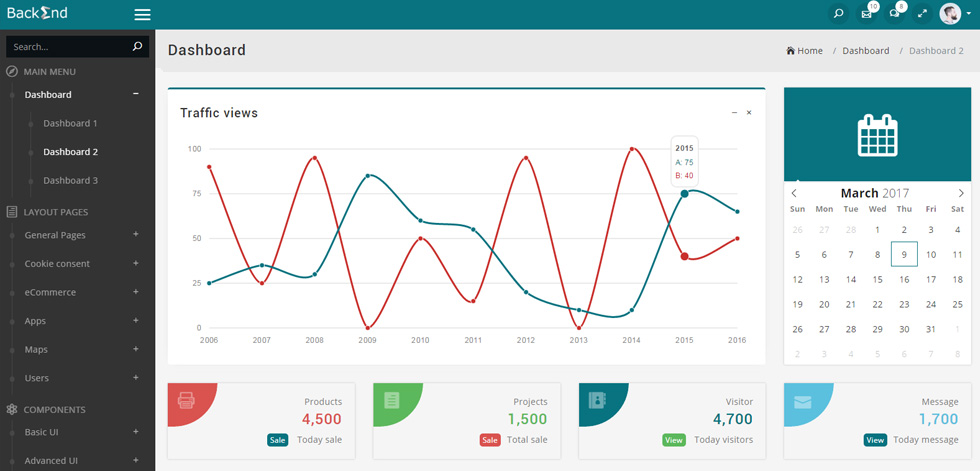Screen dimensions: 980x471
Task: Open the chat messages bubble icon
Action: point(894,13)
